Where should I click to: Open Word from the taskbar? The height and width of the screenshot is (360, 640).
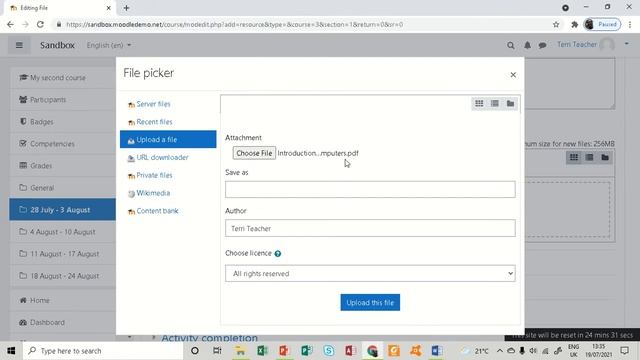tap(437, 351)
